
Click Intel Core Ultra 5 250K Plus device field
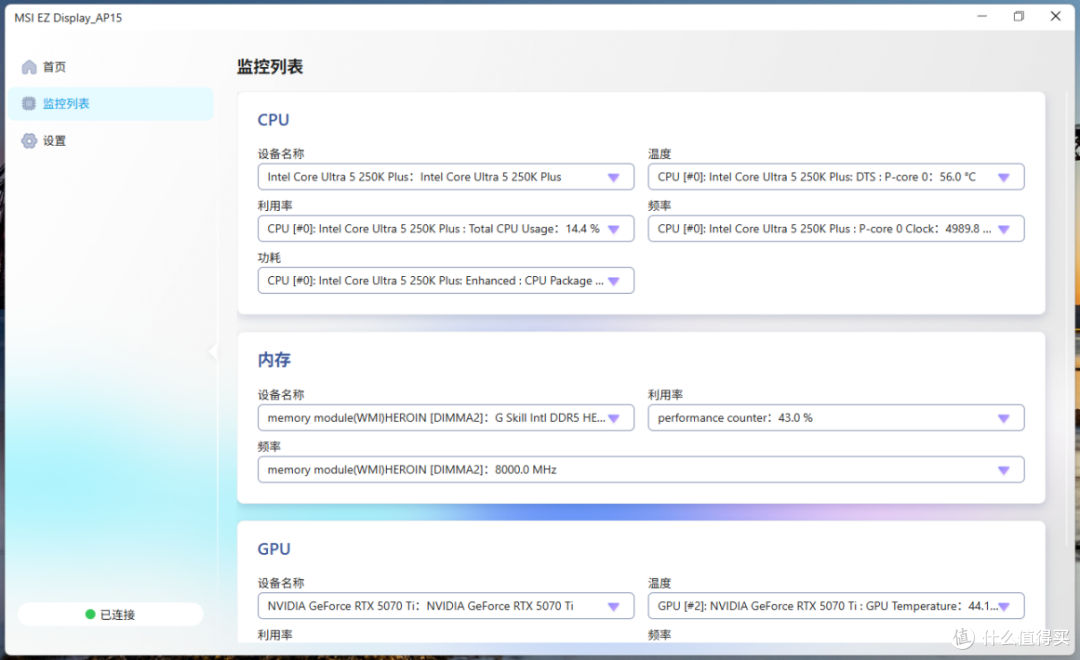point(446,177)
